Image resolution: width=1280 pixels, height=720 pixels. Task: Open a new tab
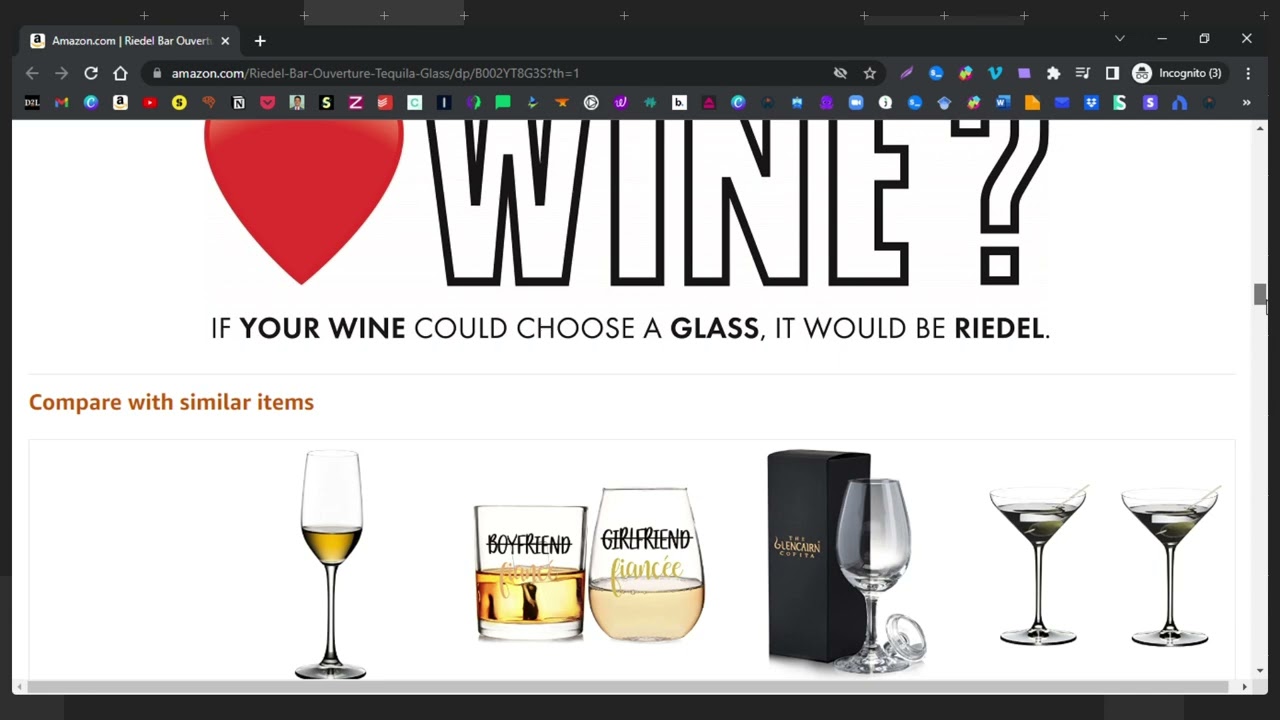(260, 41)
